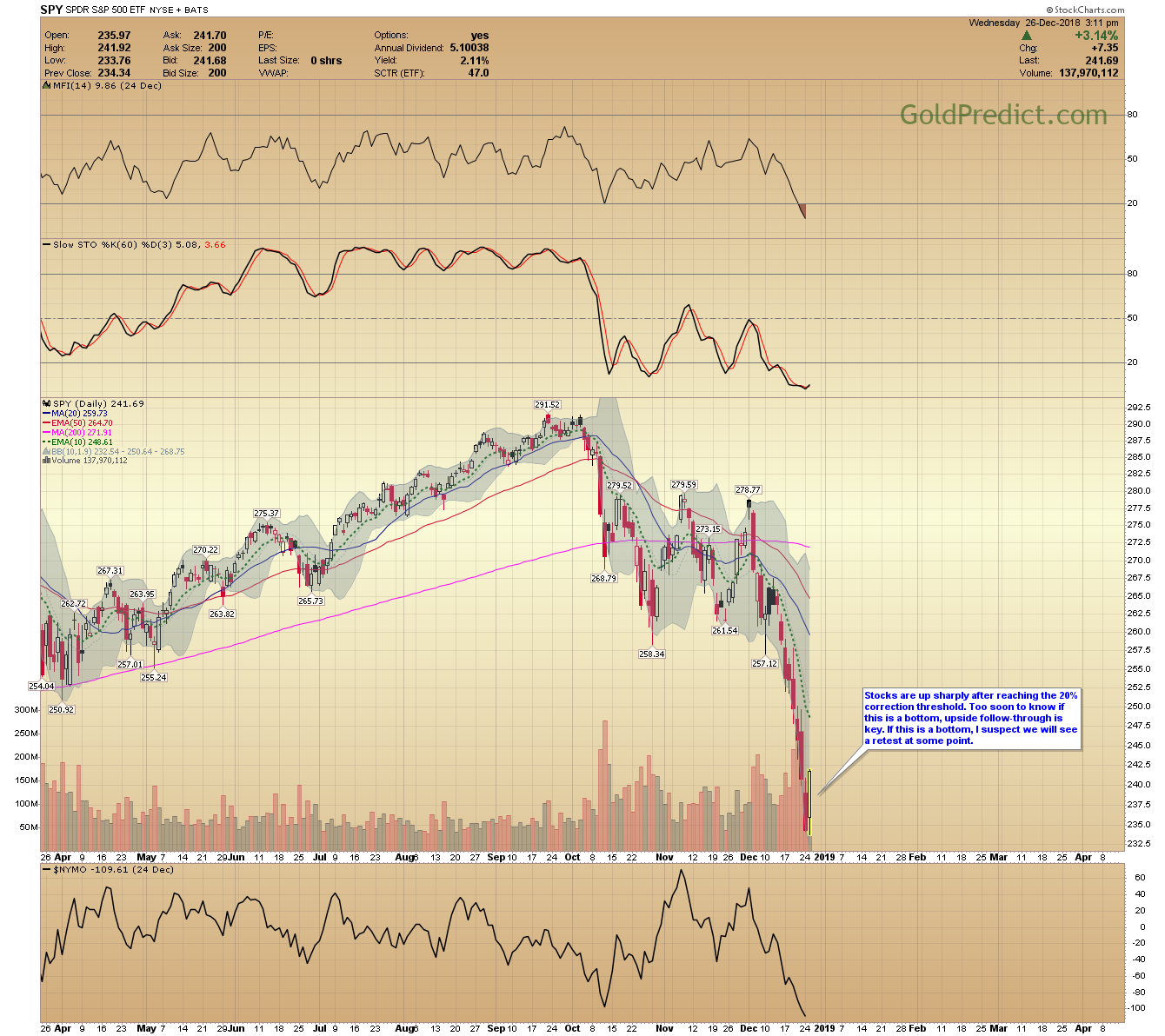This screenshot has width=1165, height=1036.
Task: Click the "250.92" low price label
Action: click(62, 709)
